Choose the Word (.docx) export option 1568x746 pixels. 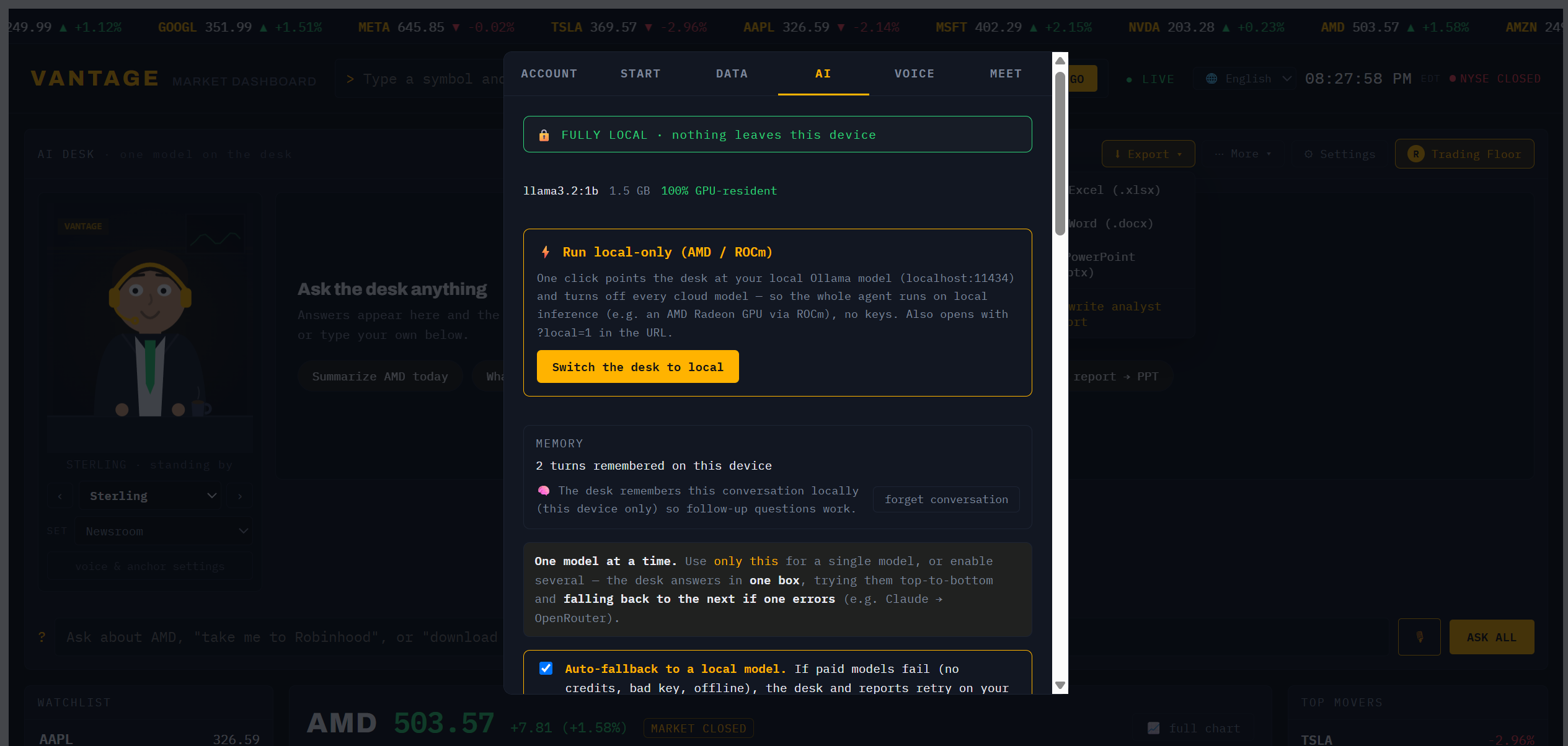point(1110,224)
